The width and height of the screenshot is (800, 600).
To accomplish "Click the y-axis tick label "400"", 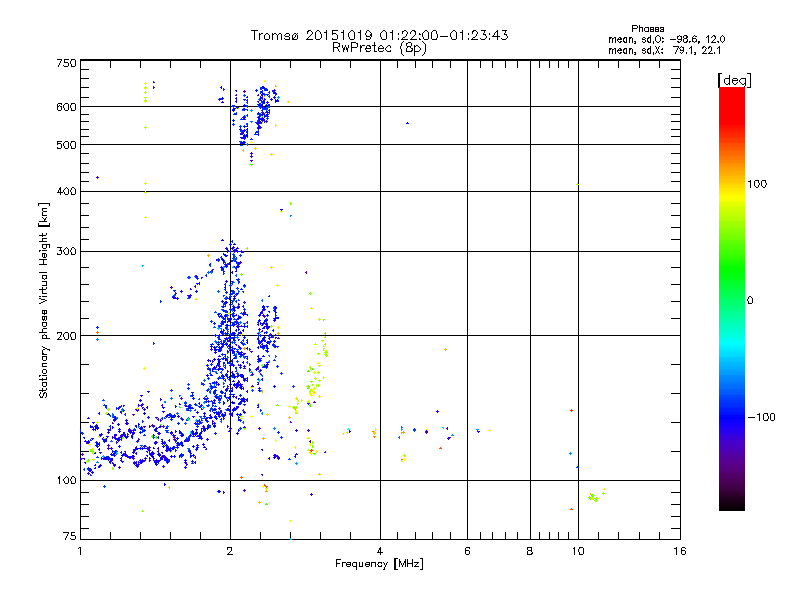I will 66,192.
